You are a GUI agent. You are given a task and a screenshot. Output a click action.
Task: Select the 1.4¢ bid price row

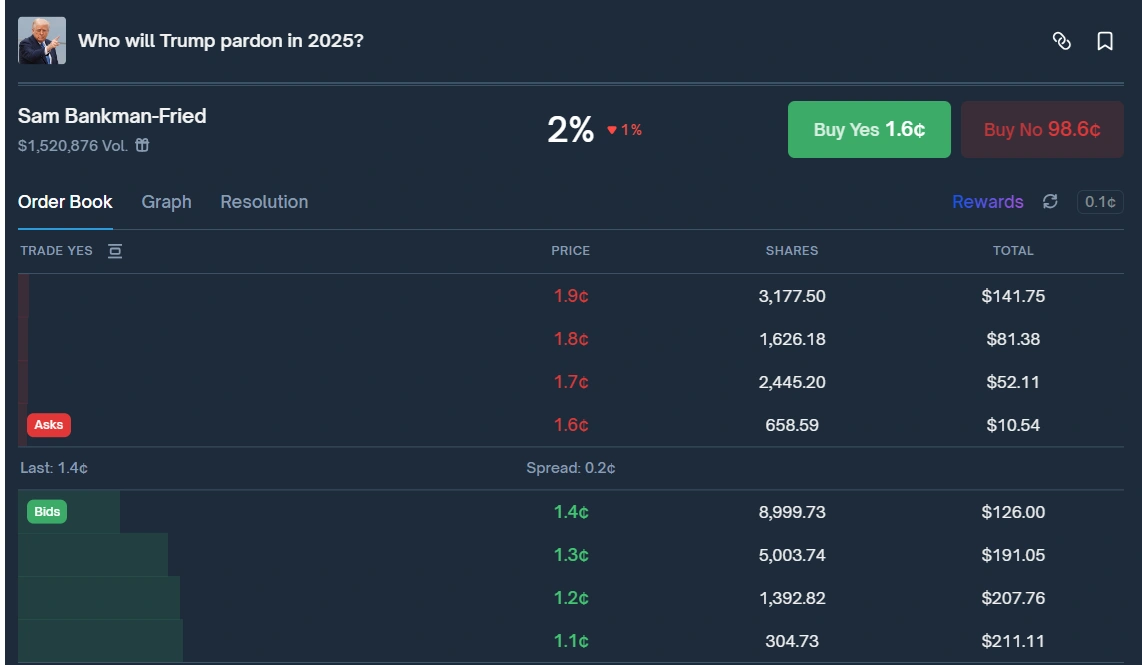coord(571,512)
